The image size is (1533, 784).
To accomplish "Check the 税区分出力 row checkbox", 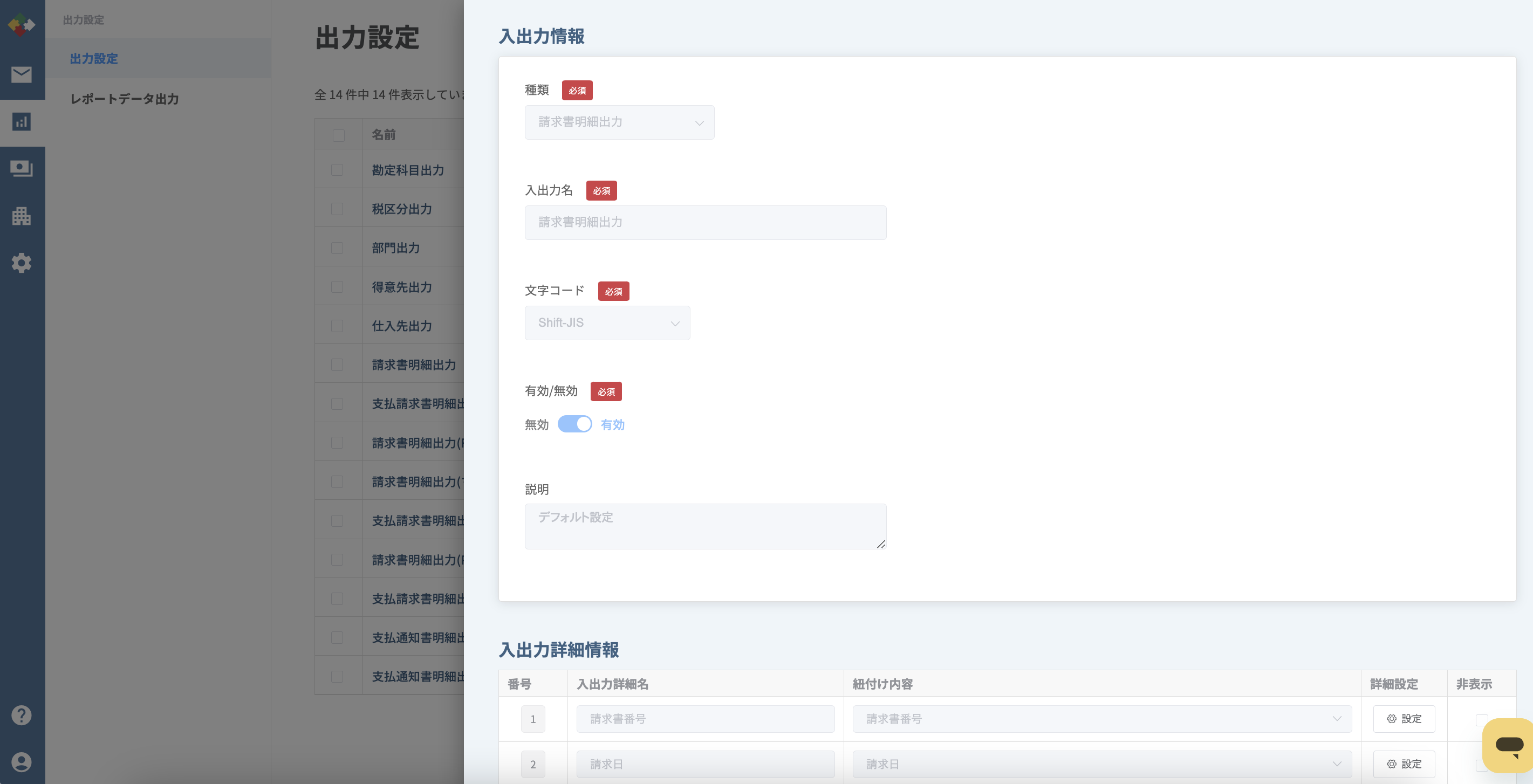I will (x=337, y=209).
